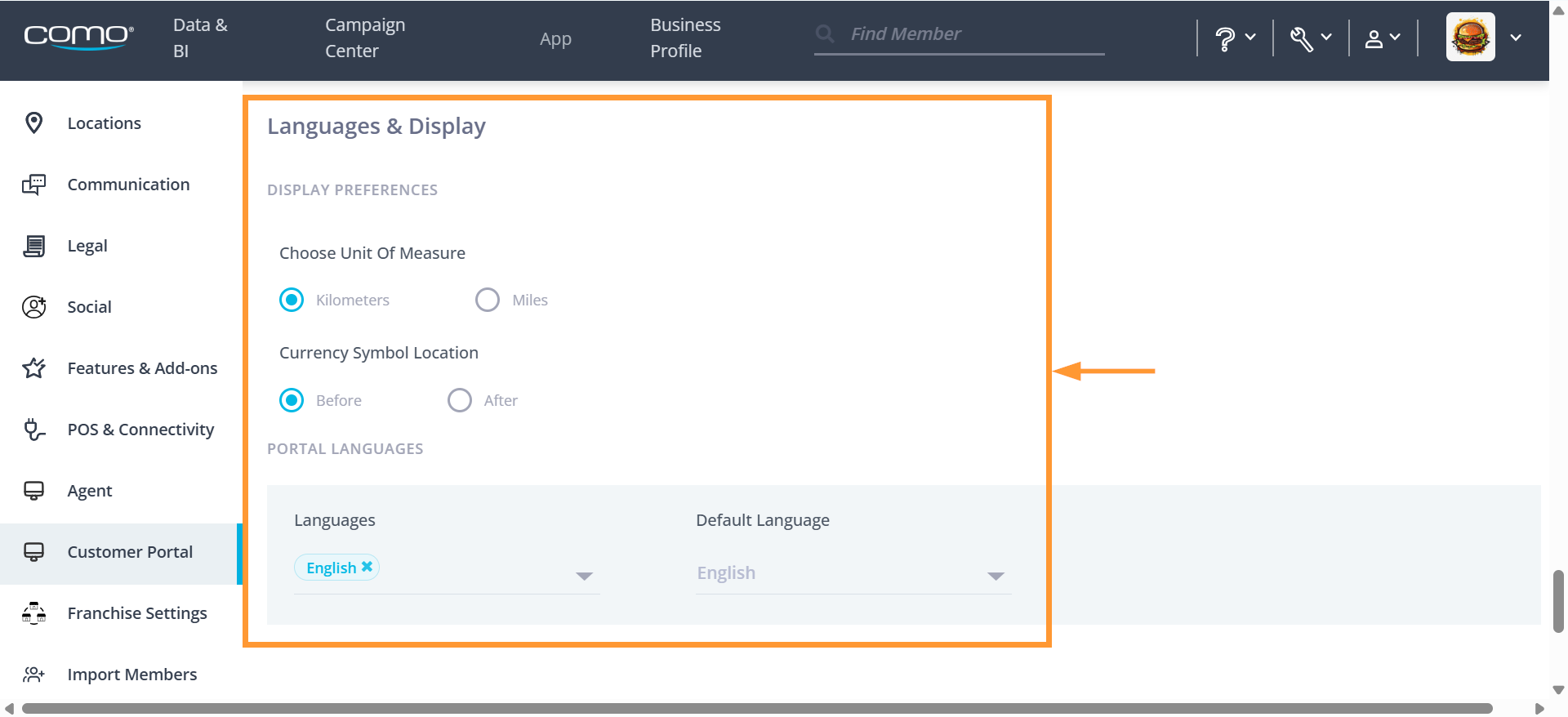Click the Communication chat icon

click(x=33, y=185)
